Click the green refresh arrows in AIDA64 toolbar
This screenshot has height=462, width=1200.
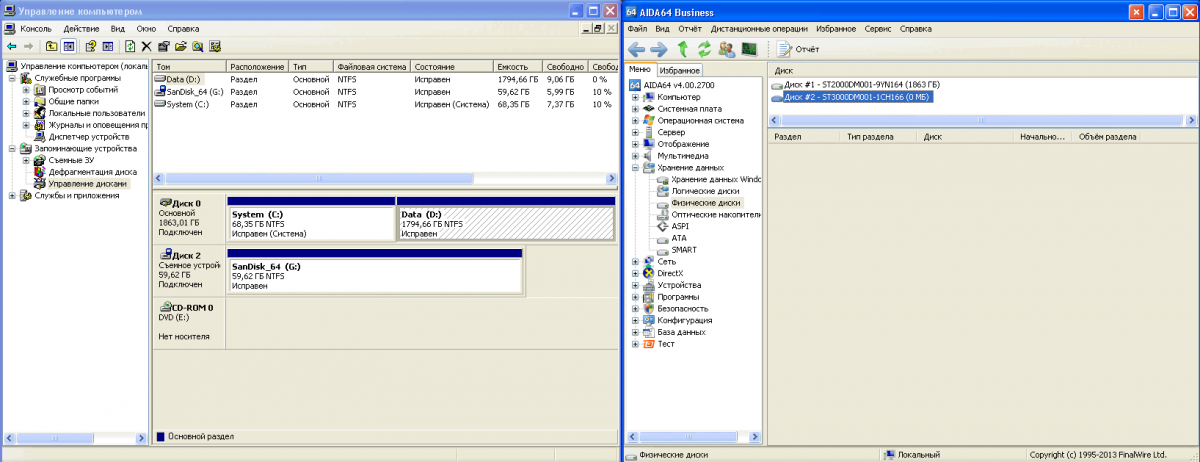tap(704, 49)
